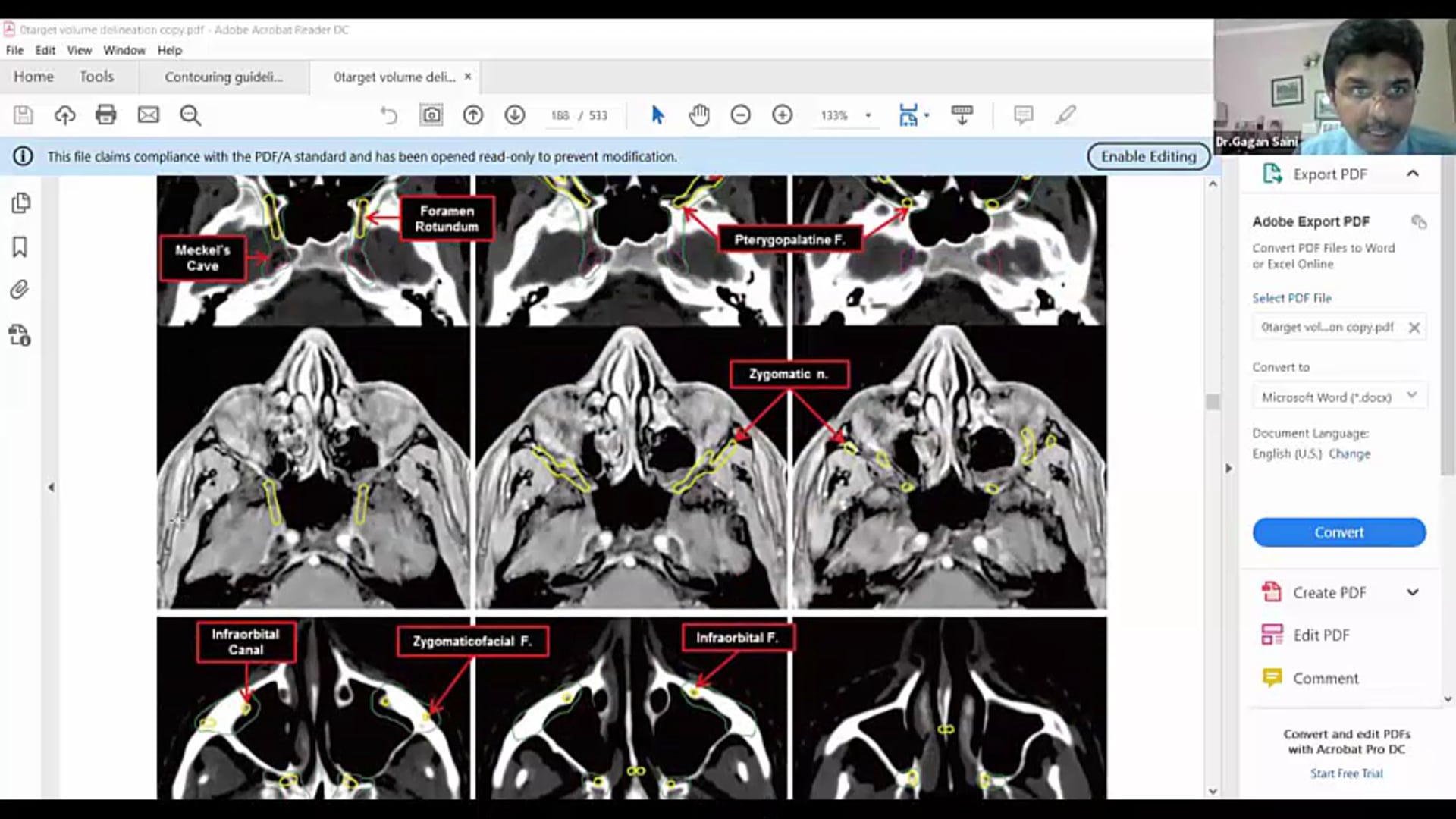Switch to the Contouring guidelines tab
Screen dimensions: 1456x819
pos(222,77)
